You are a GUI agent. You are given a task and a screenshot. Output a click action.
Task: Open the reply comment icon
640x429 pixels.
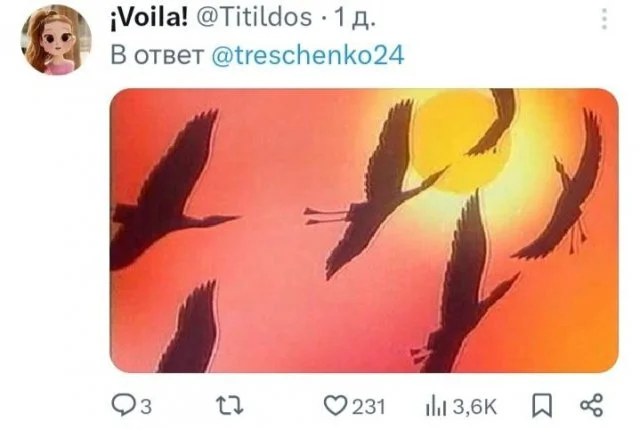pos(122,406)
